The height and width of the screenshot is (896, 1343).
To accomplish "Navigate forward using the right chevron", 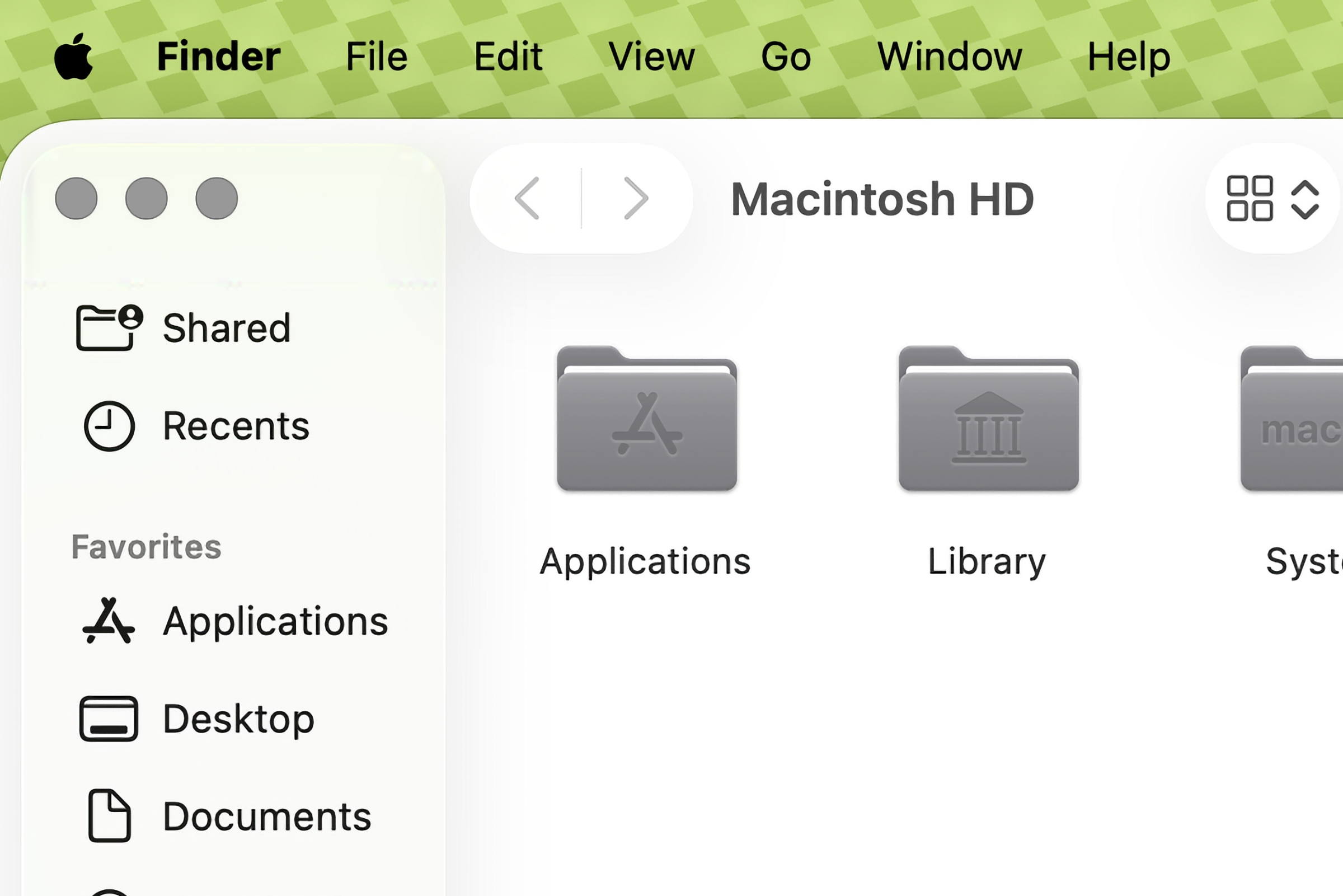I will (x=636, y=199).
